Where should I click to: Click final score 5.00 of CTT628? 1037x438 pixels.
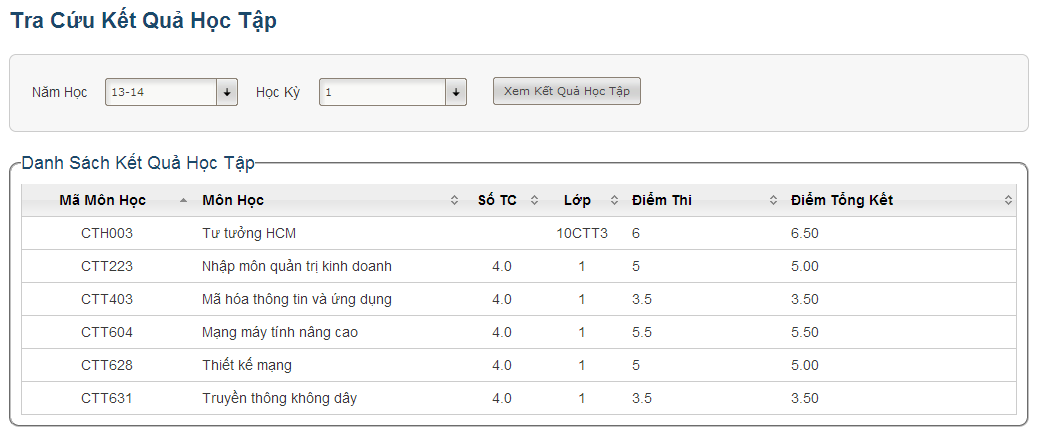[805, 365]
